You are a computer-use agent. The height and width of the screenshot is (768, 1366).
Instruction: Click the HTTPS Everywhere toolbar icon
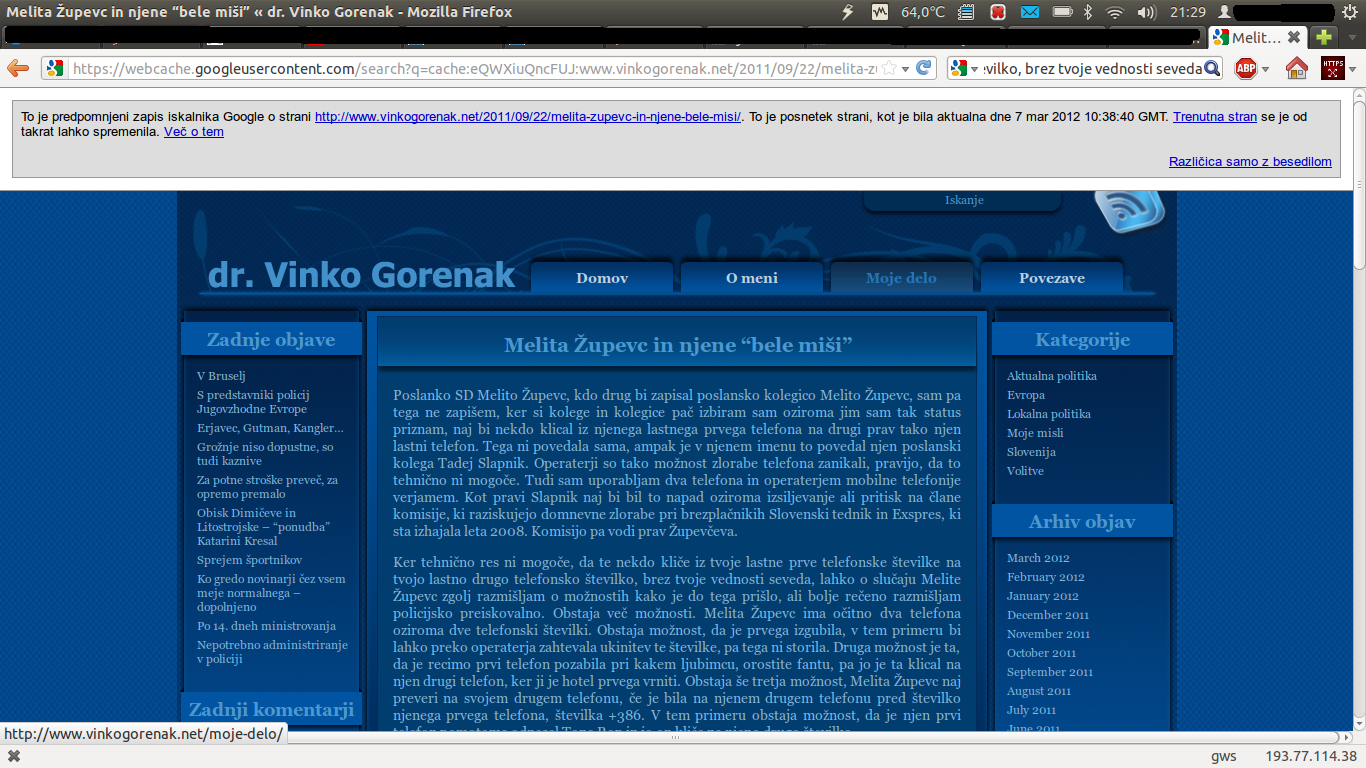(x=1332, y=68)
